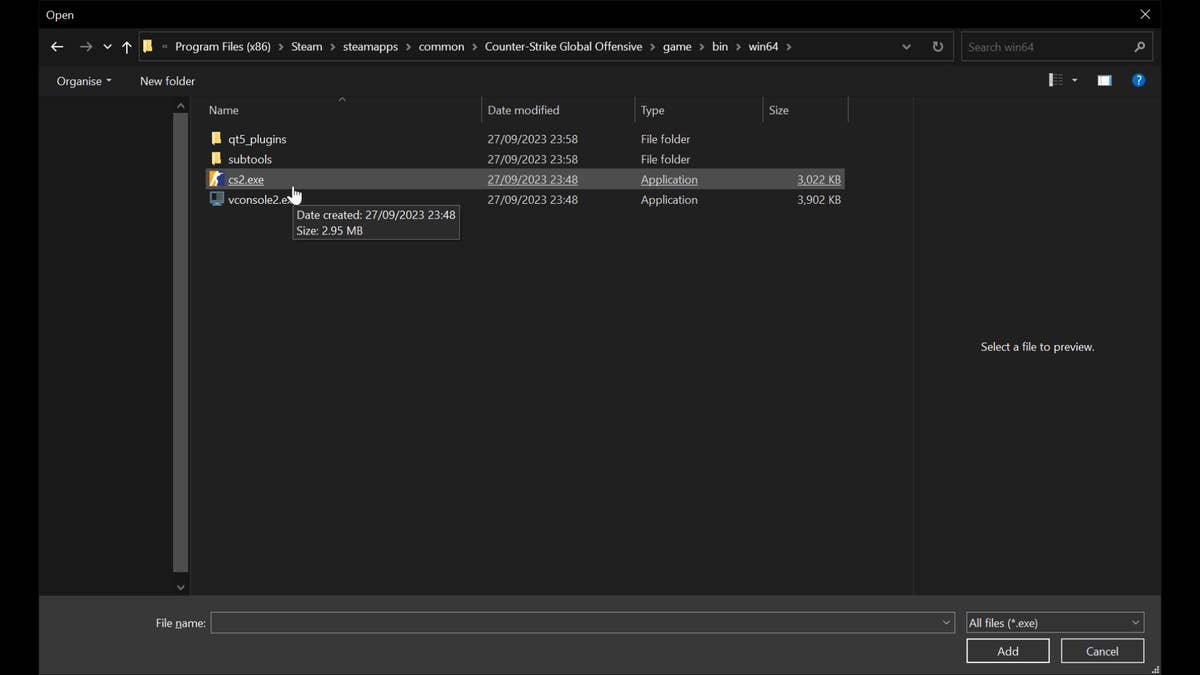Screen dimensions: 1200x675
Task: Select the vconsole2.exe file icon
Action: pyautogui.click(x=216, y=200)
